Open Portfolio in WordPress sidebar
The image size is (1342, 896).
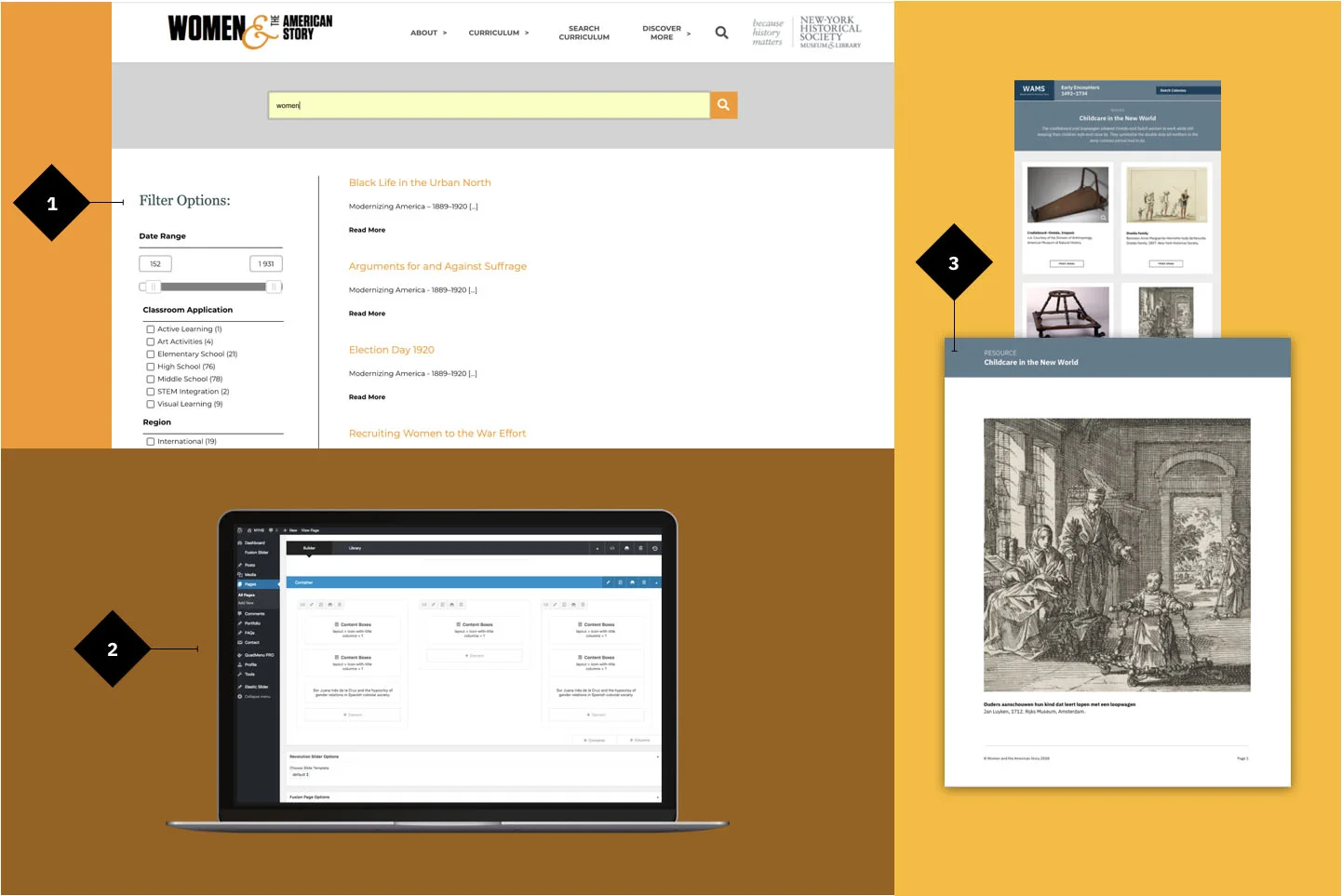tap(252, 623)
